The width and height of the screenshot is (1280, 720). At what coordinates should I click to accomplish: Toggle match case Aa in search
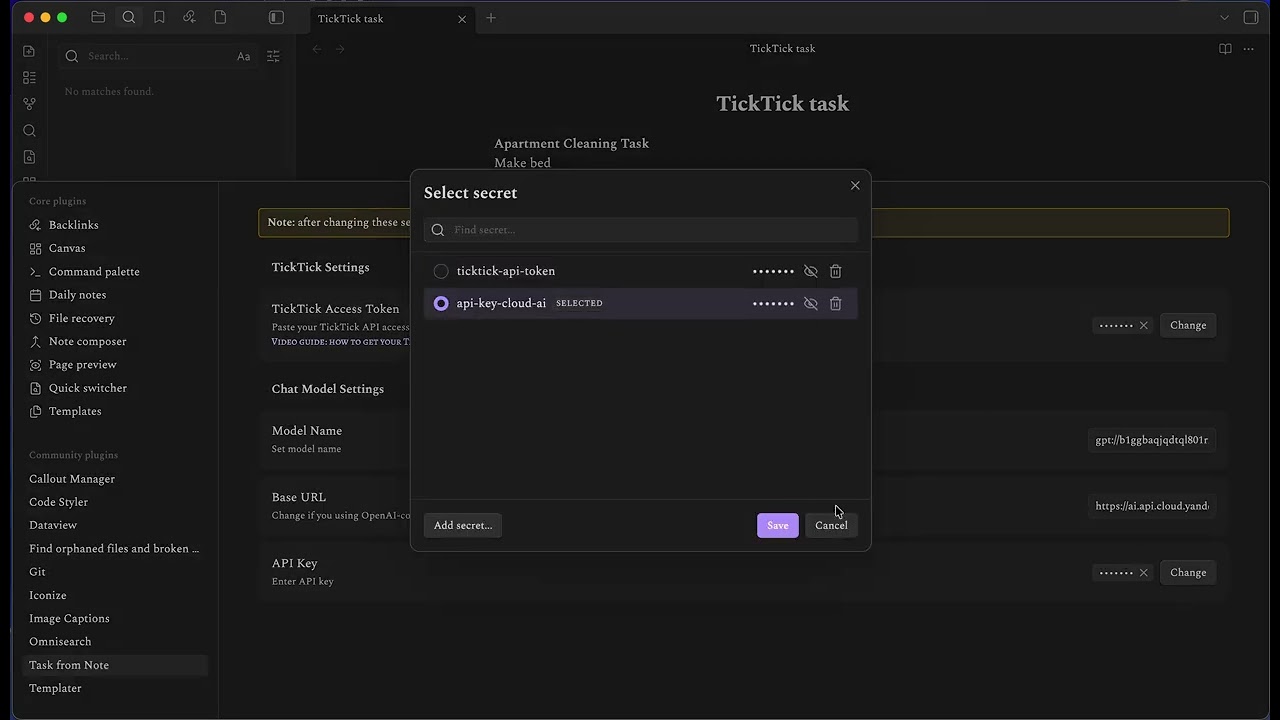pyautogui.click(x=243, y=56)
